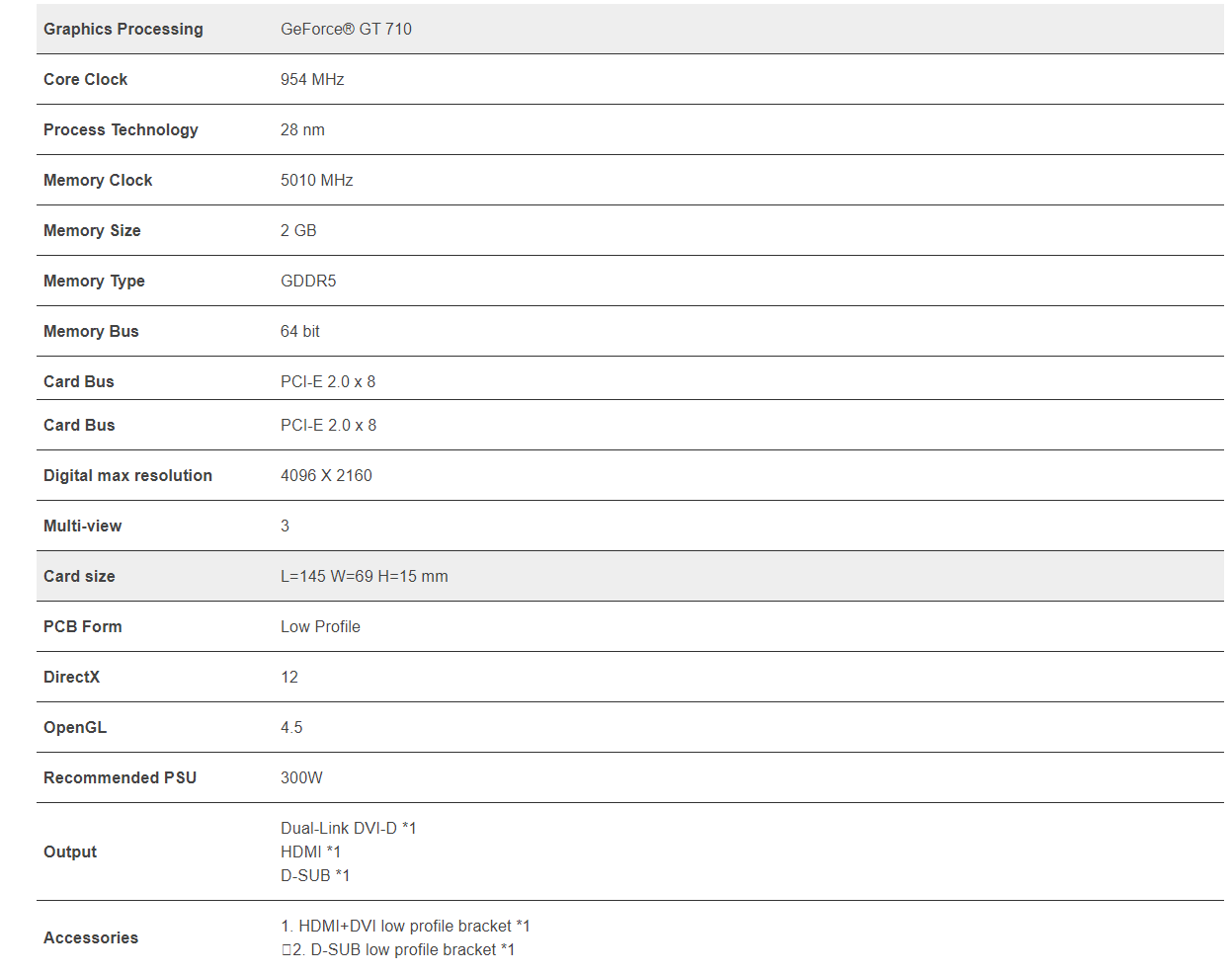Click the GeForce GT 710 value
1232x973 pixels.
[x=346, y=30]
